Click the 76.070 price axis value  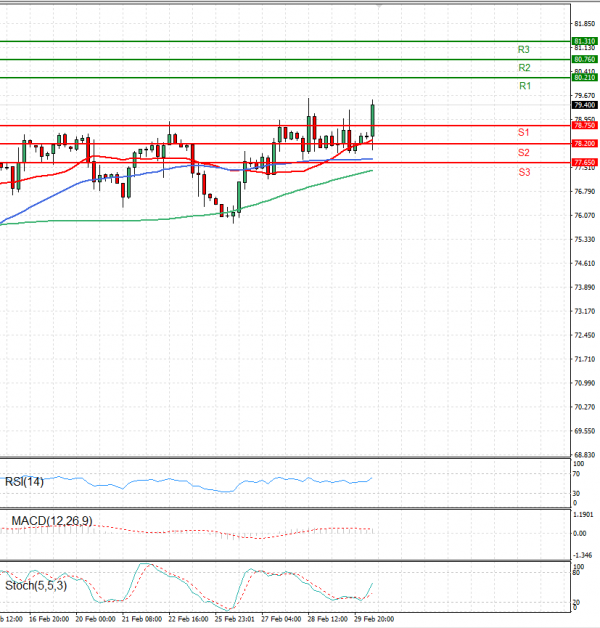click(584, 215)
